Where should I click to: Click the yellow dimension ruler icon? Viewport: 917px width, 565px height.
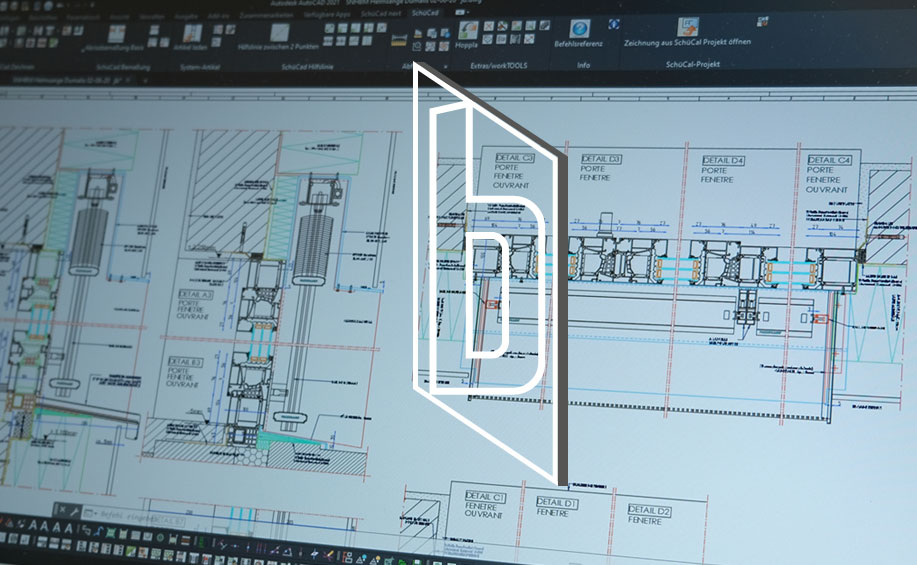[399, 39]
